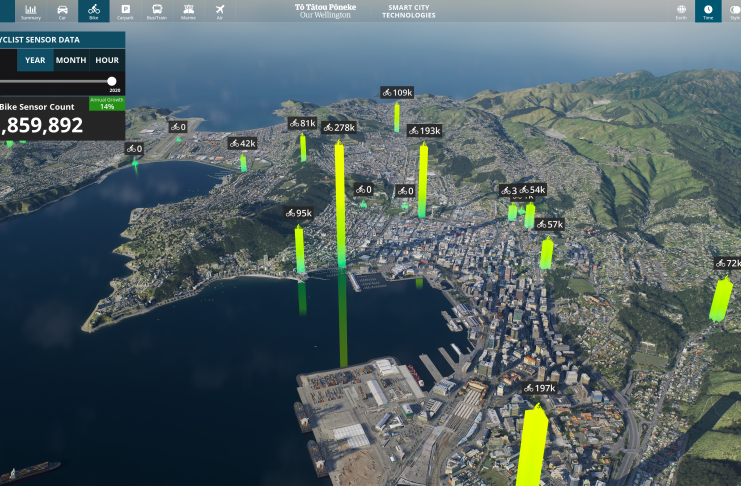This screenshot has height=486, width=741.
Task: Open the Summary chart icon
Action: click(x=31, y=11)
